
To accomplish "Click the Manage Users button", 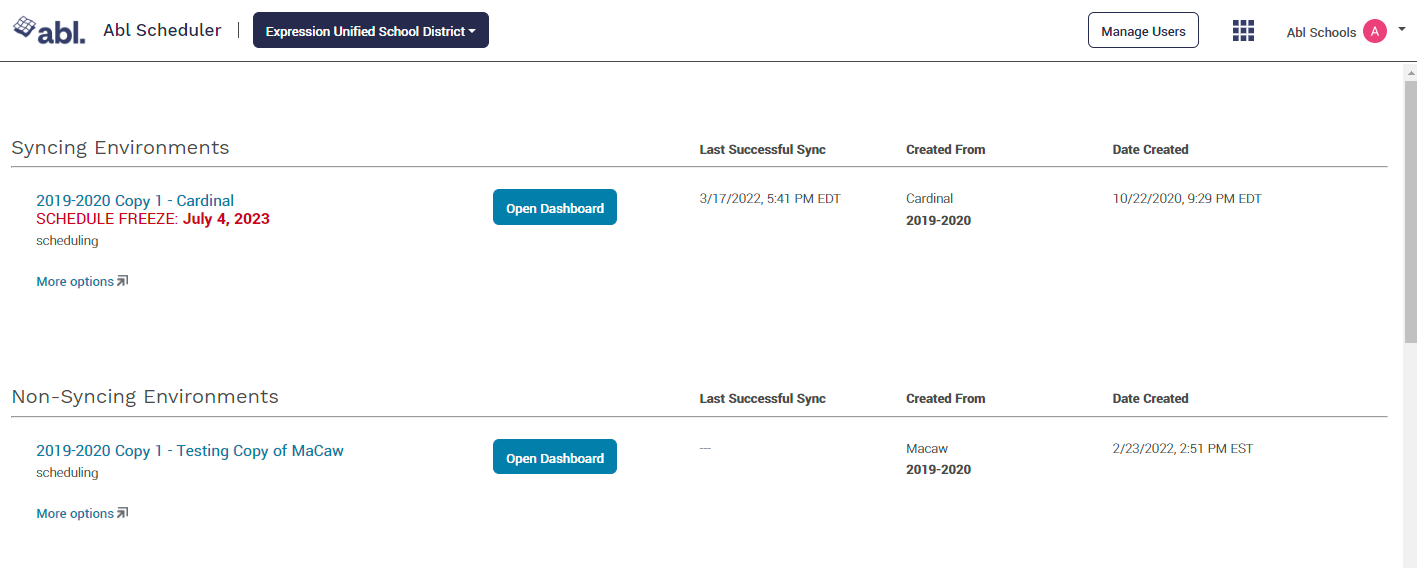I will click(1143, 31).
